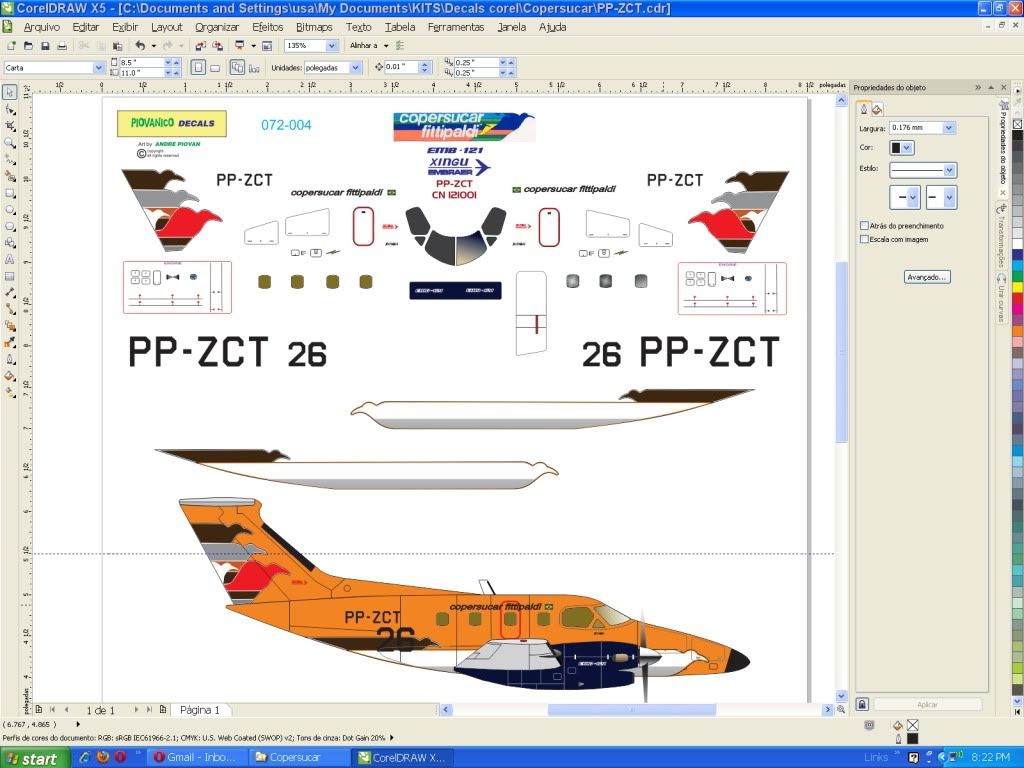Open the Arquivo menu
The height and width of the screenshot is (768, 1024).
coord(42,27)
